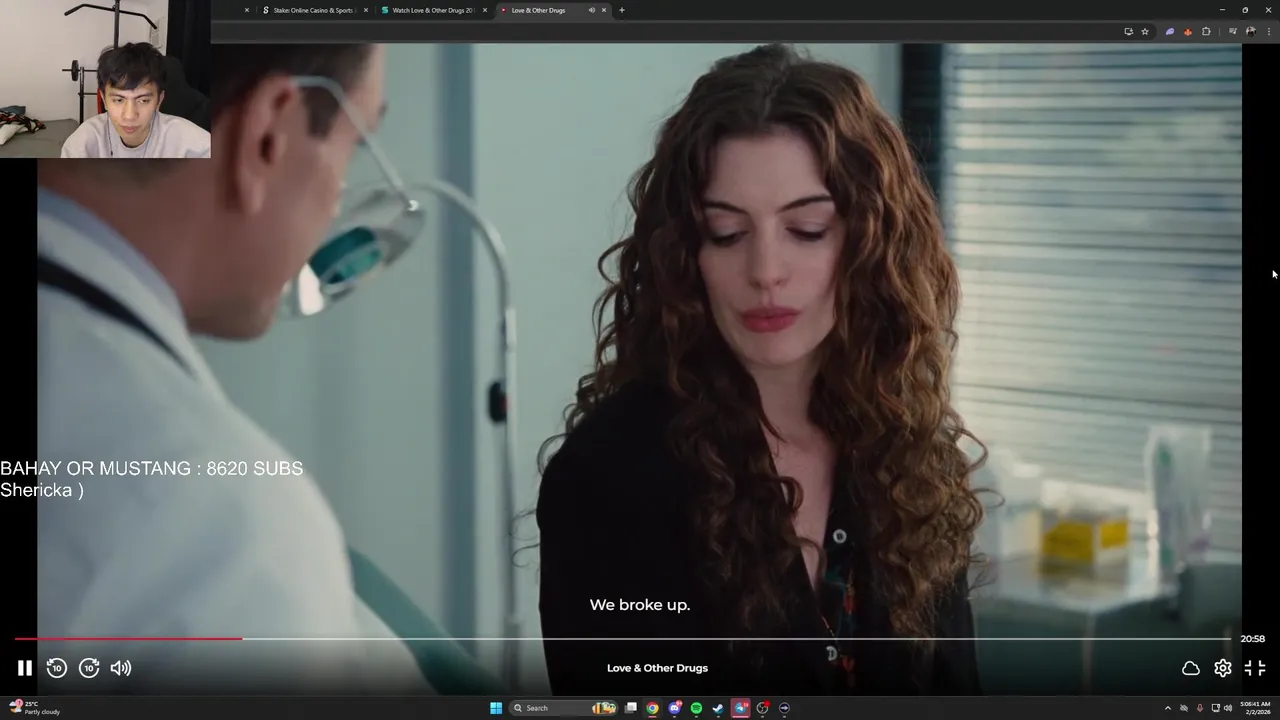Close the Love & Other Drugs tab
This screenshot has width=1280, height=720.
(604, 10)
